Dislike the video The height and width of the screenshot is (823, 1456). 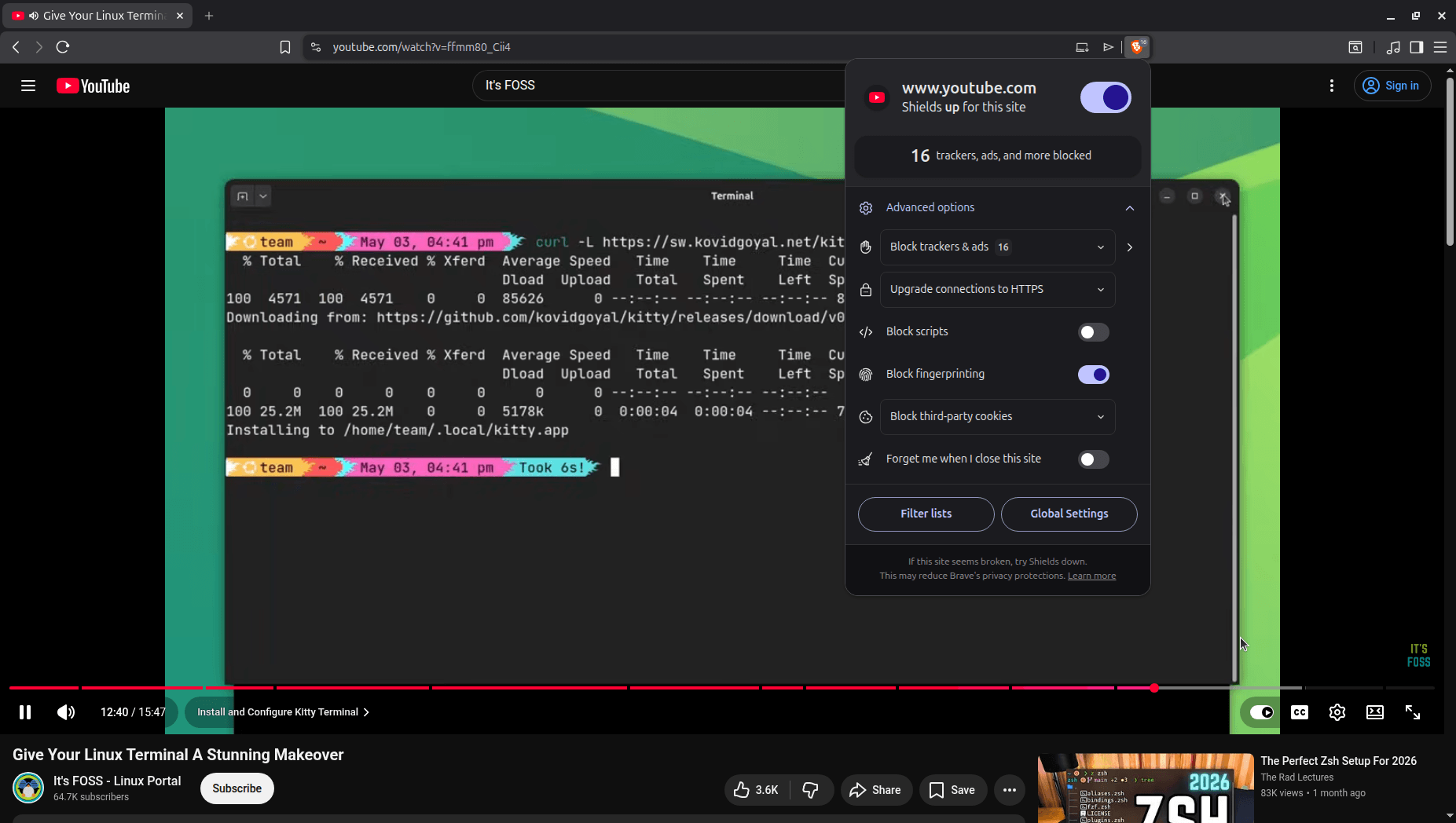[x=810, y=790]
